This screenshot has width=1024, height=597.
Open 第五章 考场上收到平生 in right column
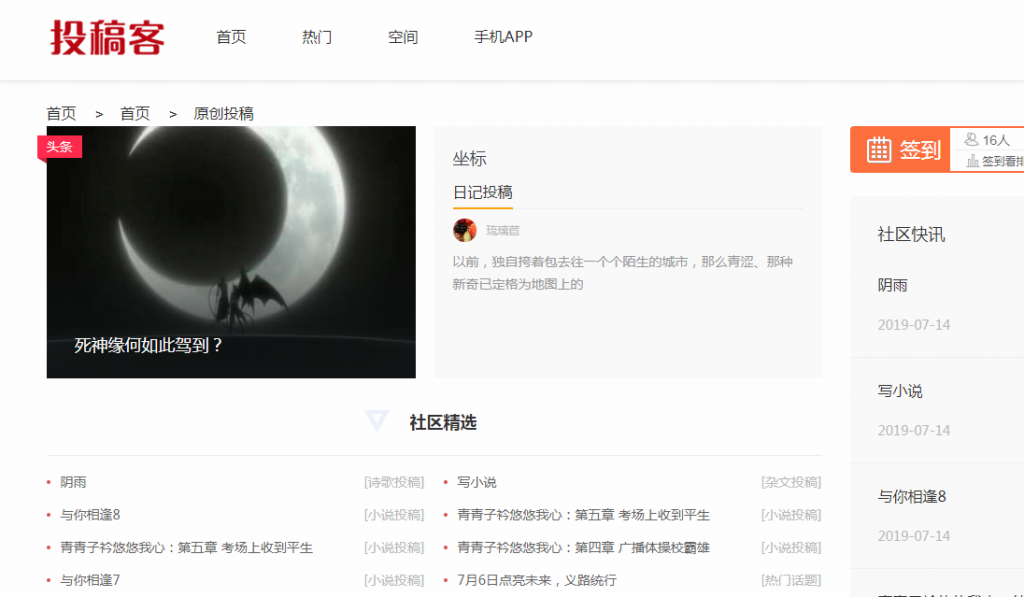point(583,515)
